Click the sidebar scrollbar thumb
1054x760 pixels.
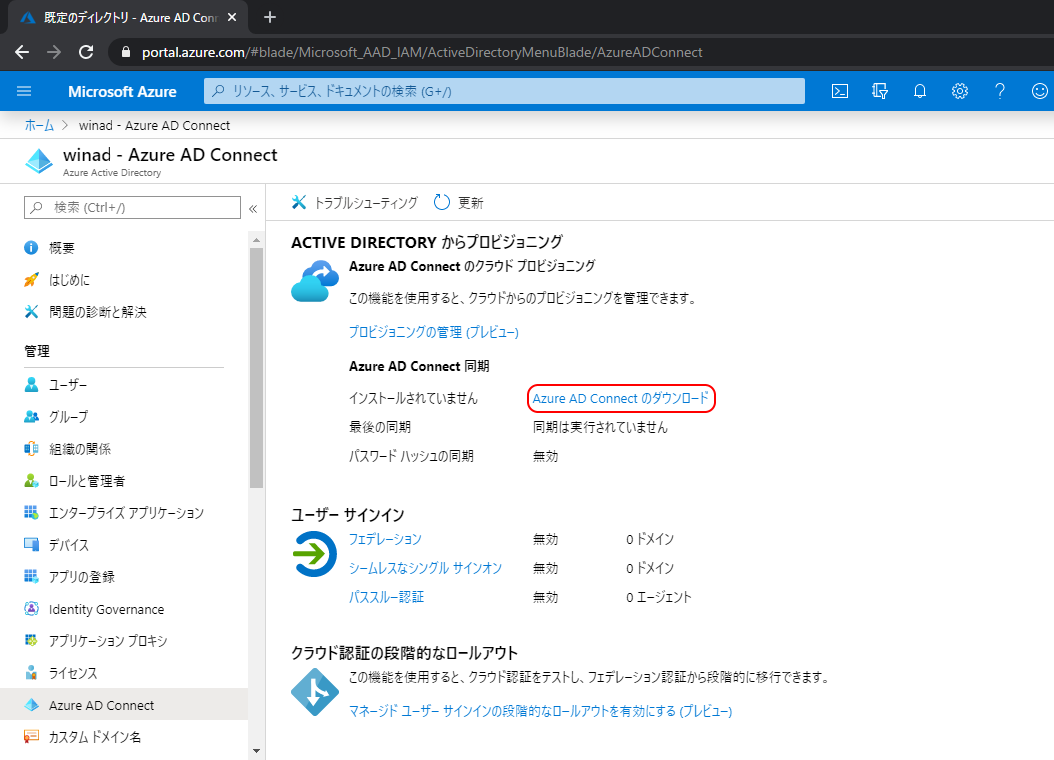pos(256,368)
